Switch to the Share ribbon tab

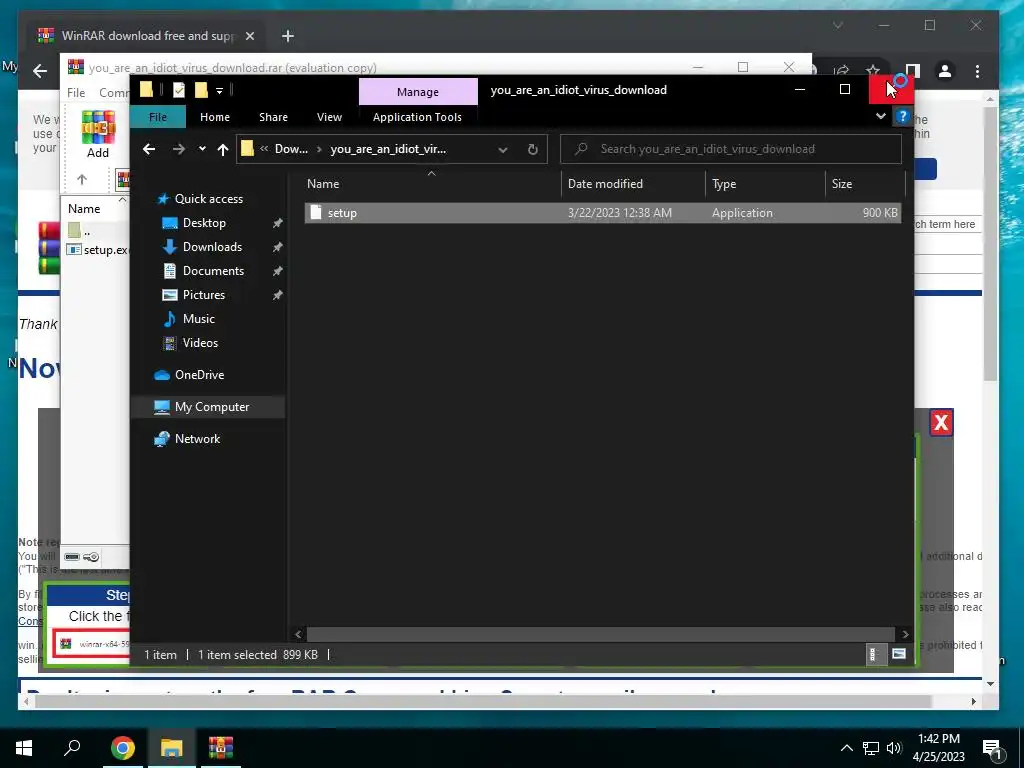tap(273, 117)
